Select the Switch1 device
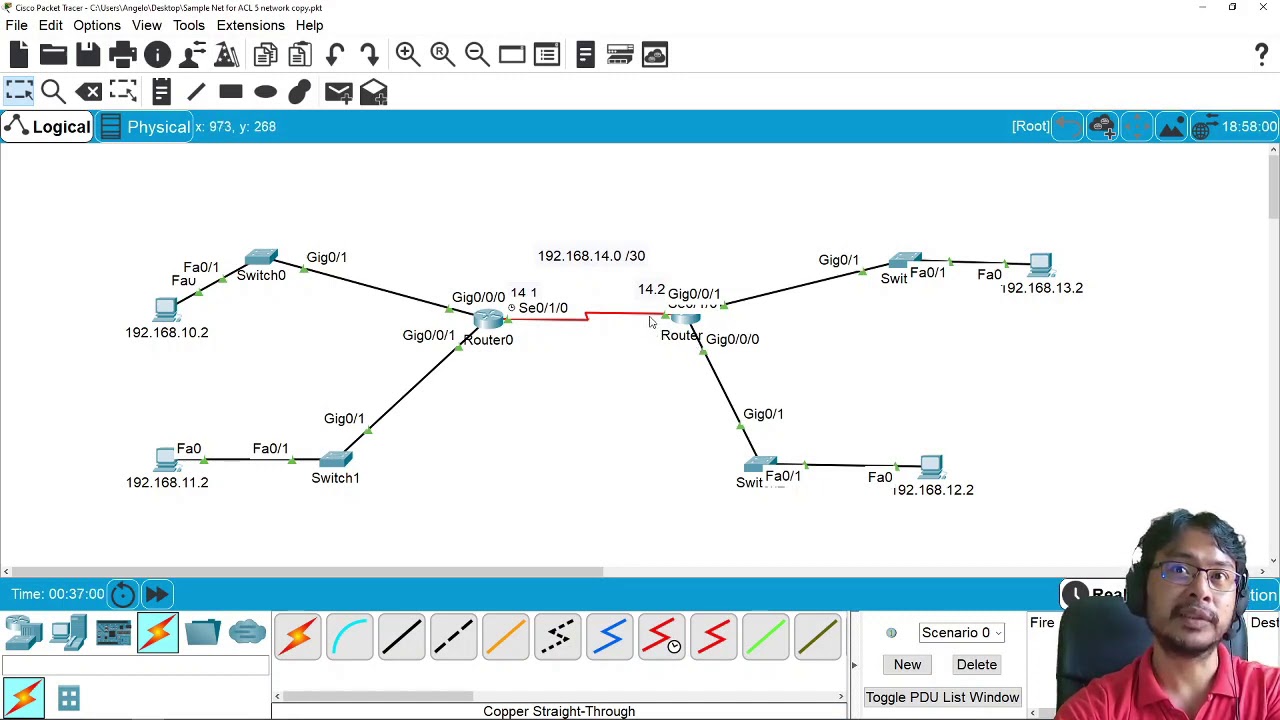 click(335, 459)
